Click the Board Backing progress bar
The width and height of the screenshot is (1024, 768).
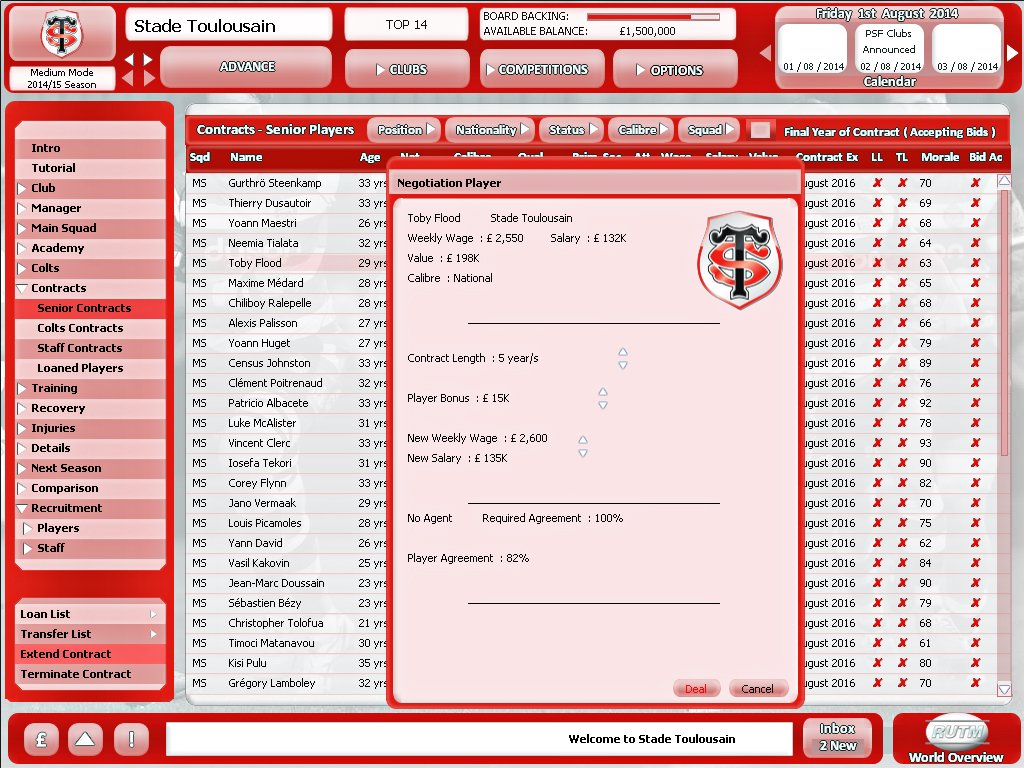tap(653, 16)
